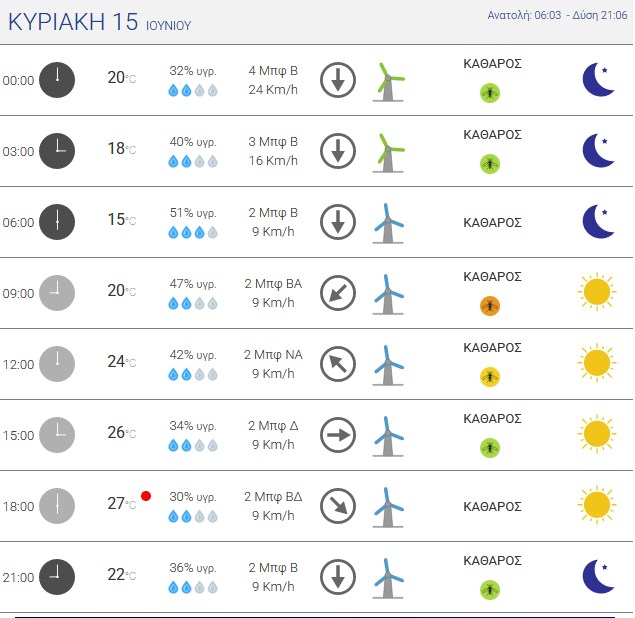The image size is (635, 618).
Task: Click the 12:00 light gray clock icon
Action: coord(57,364)
